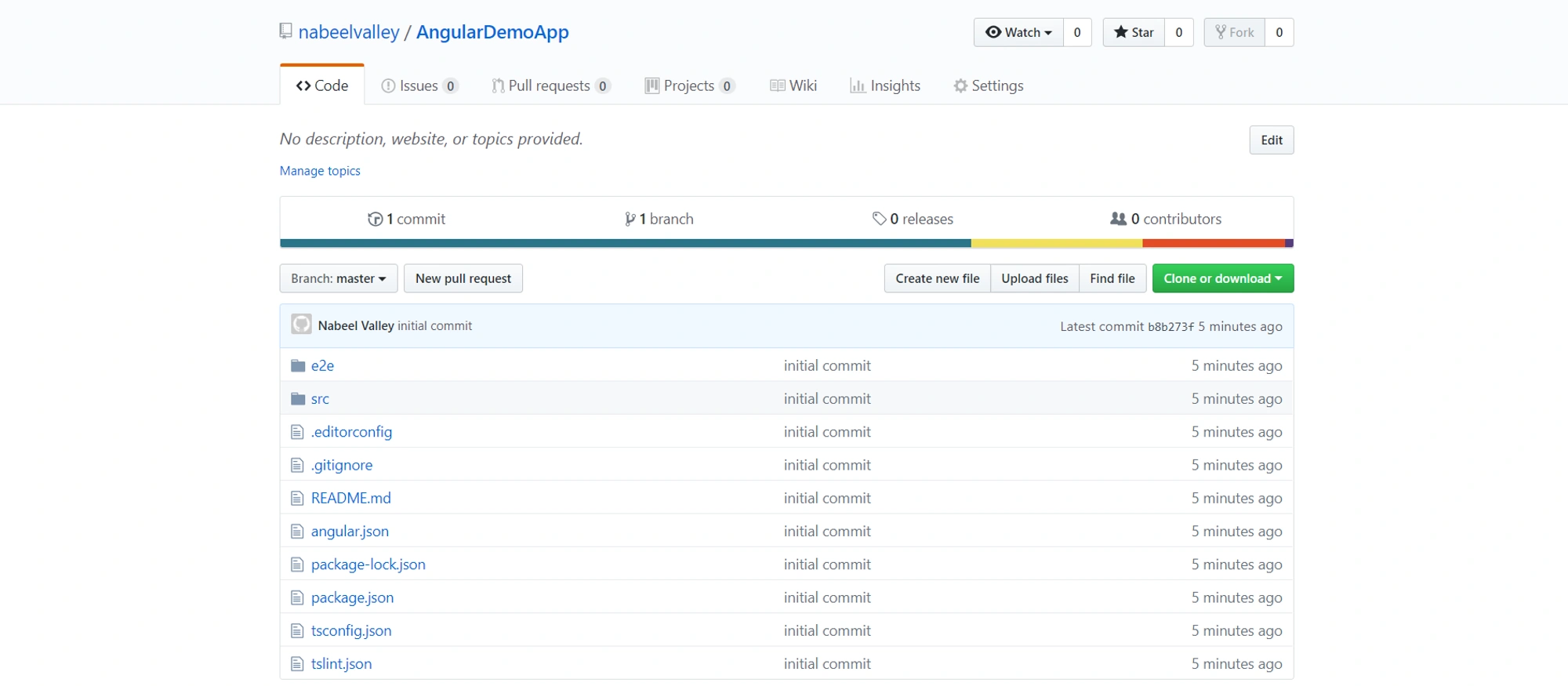Open the tsconfig.json file
Screen dimensions: 1568x686
tap(351, 630)
